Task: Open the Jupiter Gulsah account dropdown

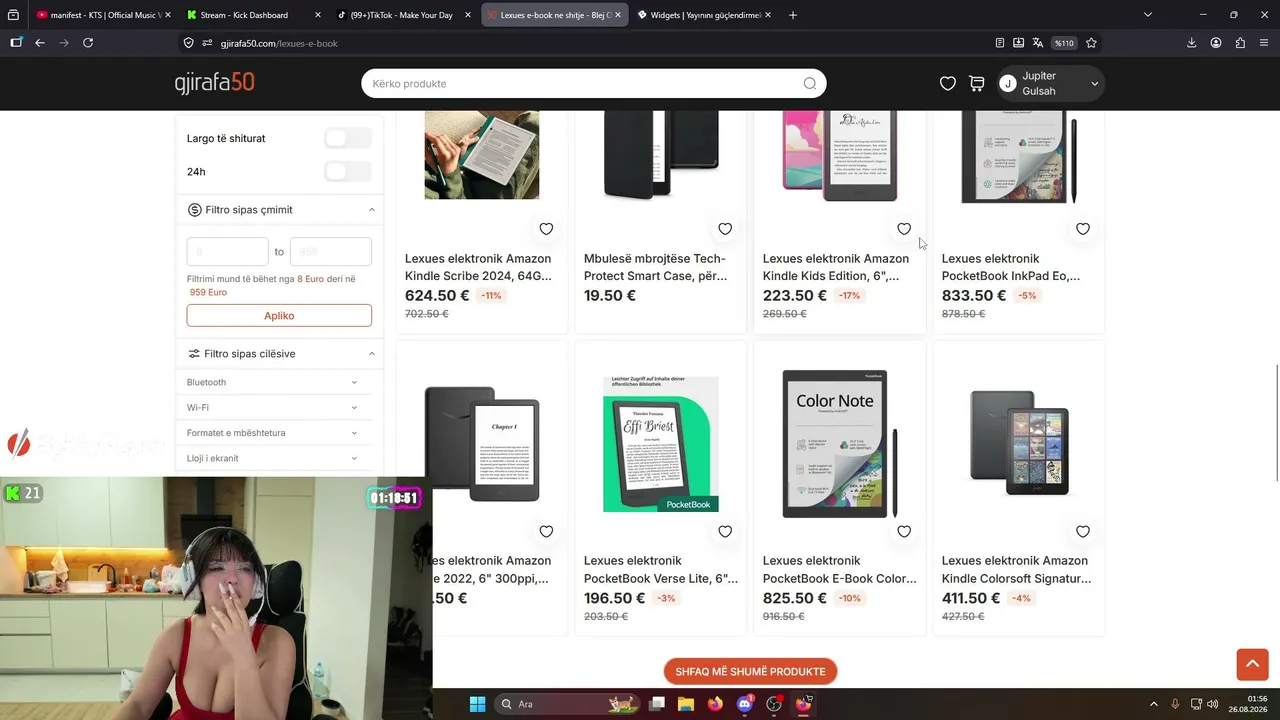Action: tap(1051, 84)
